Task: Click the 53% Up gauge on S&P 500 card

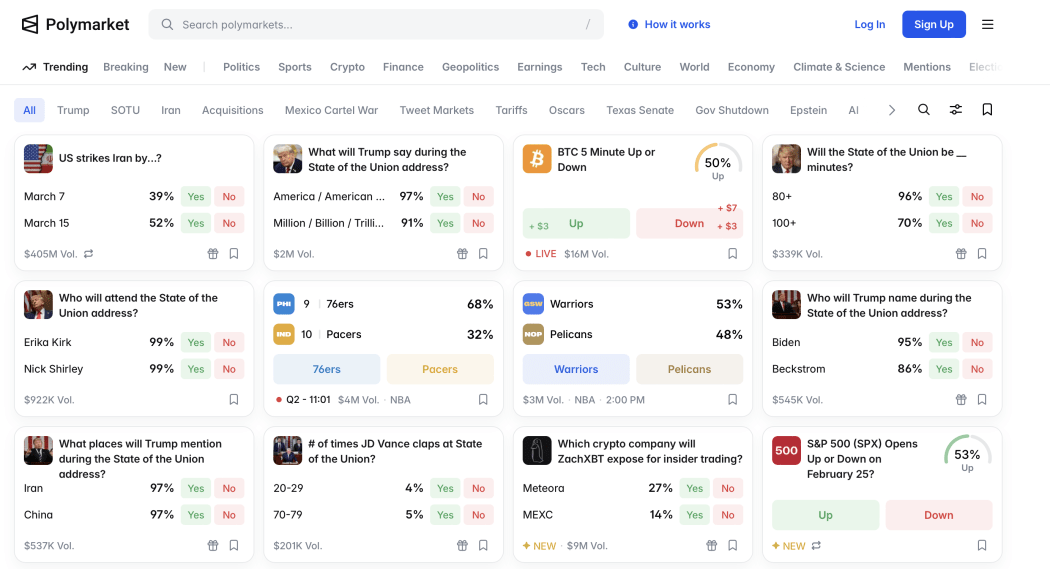Action: pyautogui.click(x=967, y=455)
